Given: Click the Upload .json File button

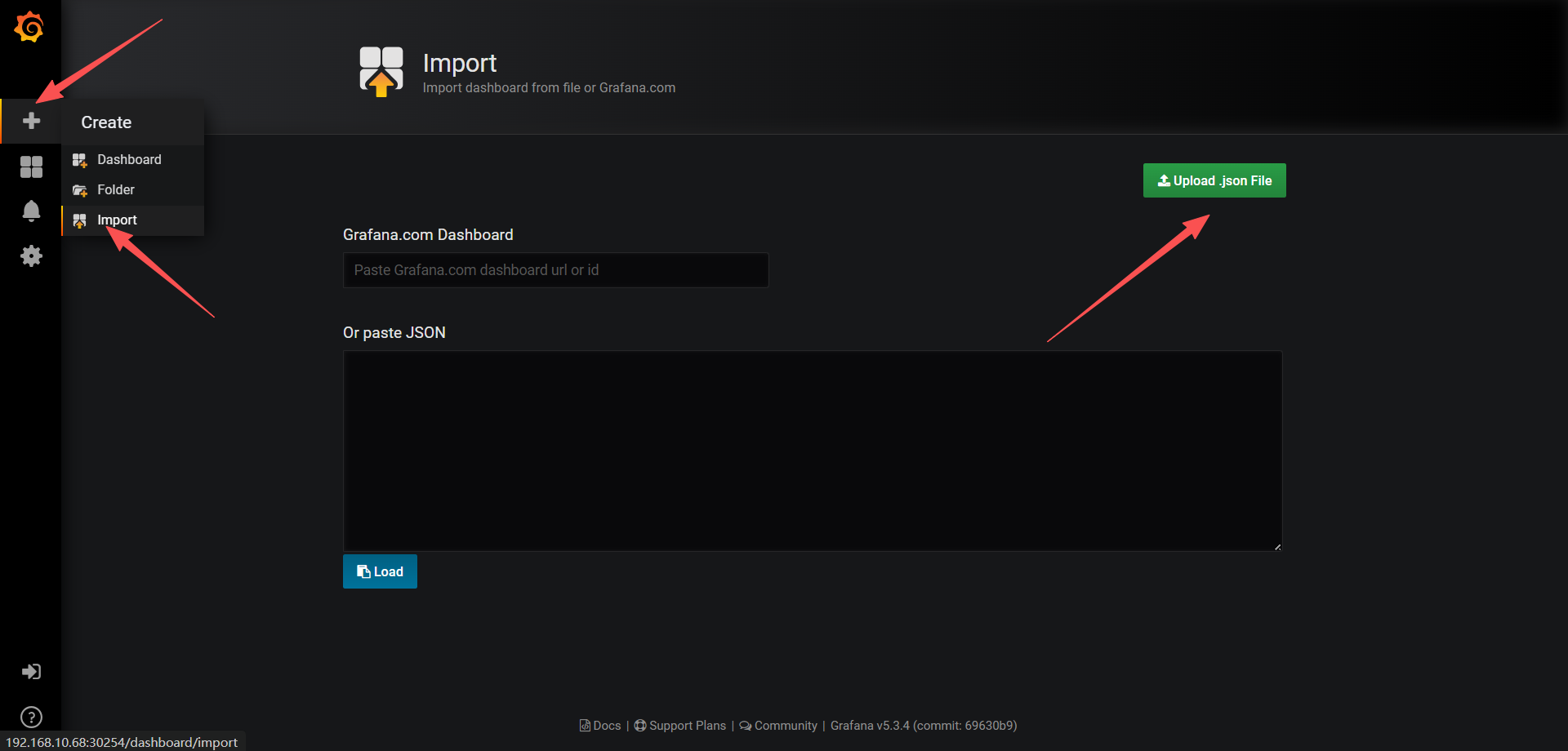Looking at the screenshot, I should tap(1214, 180).
